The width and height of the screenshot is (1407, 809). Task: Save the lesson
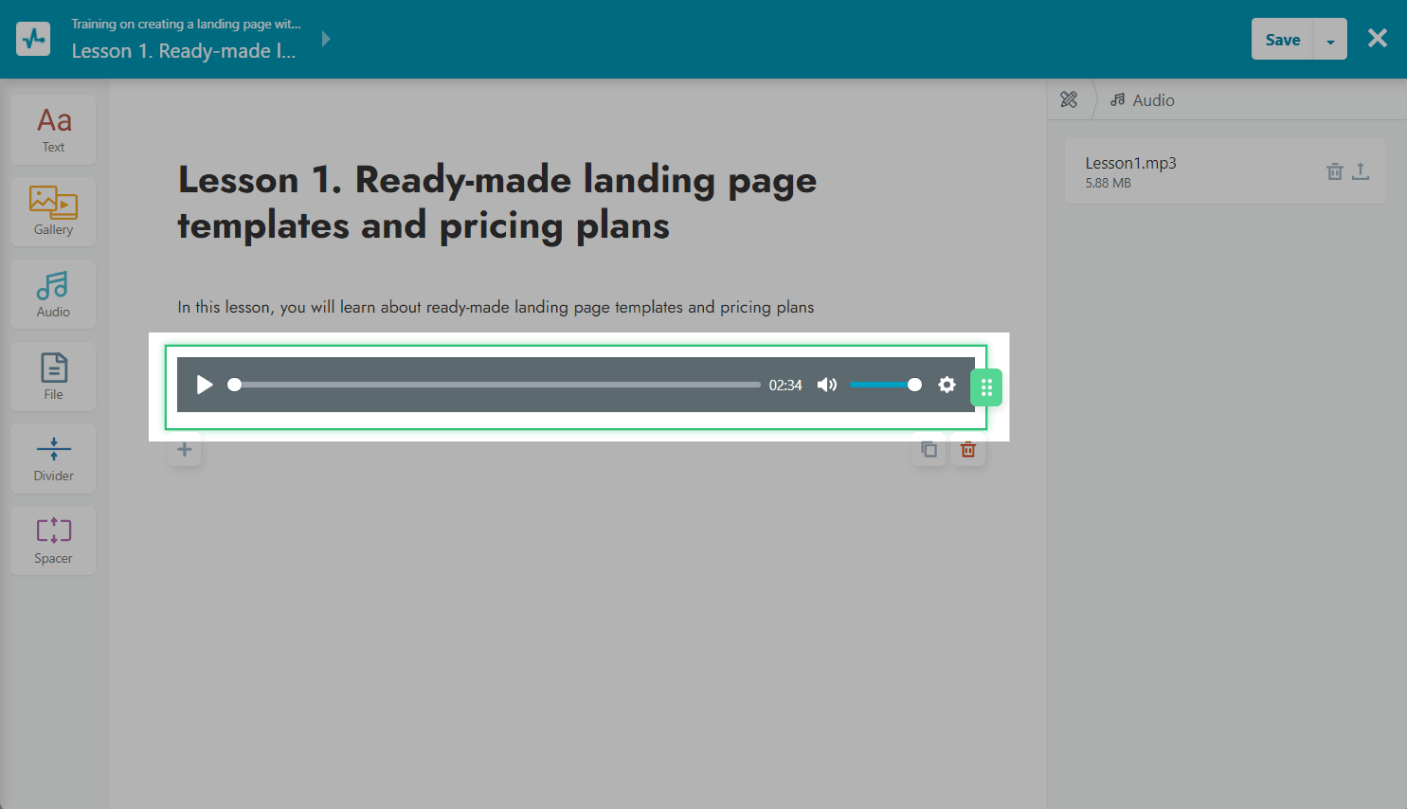click(1282, 40)
